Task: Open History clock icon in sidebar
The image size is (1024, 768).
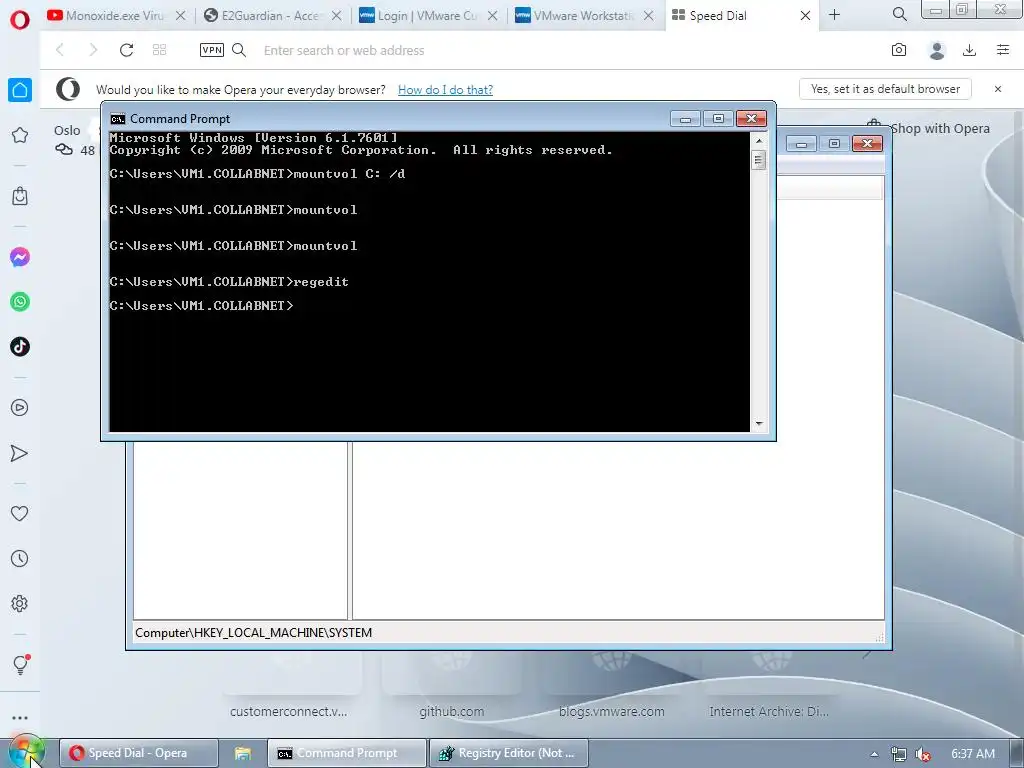Action: (x=20, y=558)
